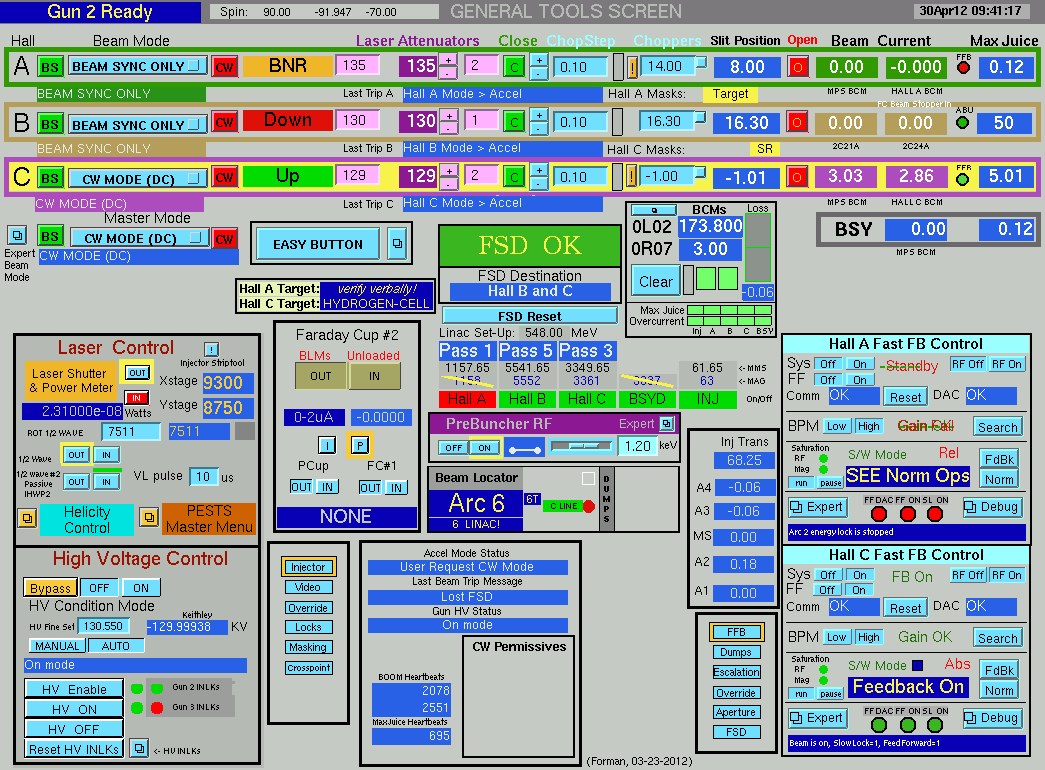Click the Master Mode red CW button

tap(225, 239)
